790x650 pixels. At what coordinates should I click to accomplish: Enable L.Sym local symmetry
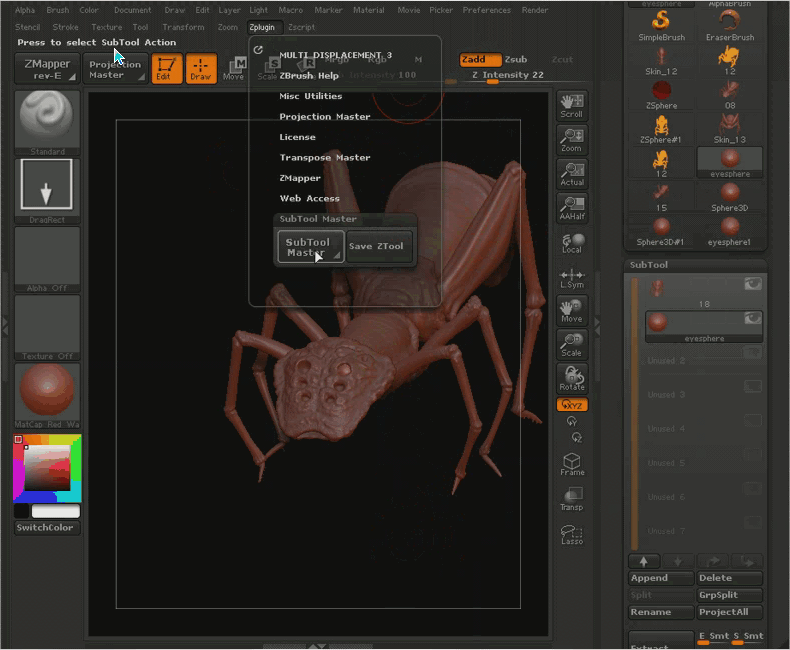click(x=572, y=277)
